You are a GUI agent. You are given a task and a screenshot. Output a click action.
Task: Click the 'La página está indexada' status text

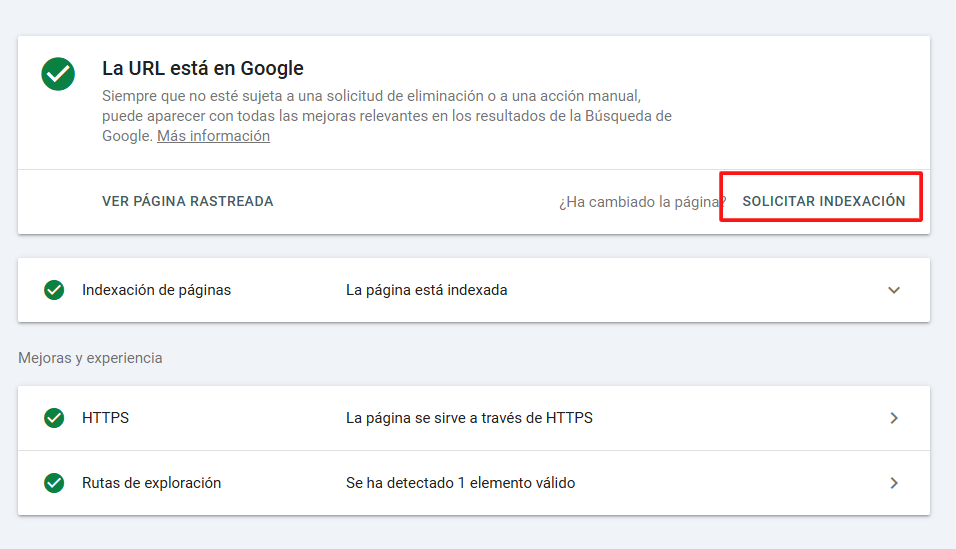click(426, 290)
